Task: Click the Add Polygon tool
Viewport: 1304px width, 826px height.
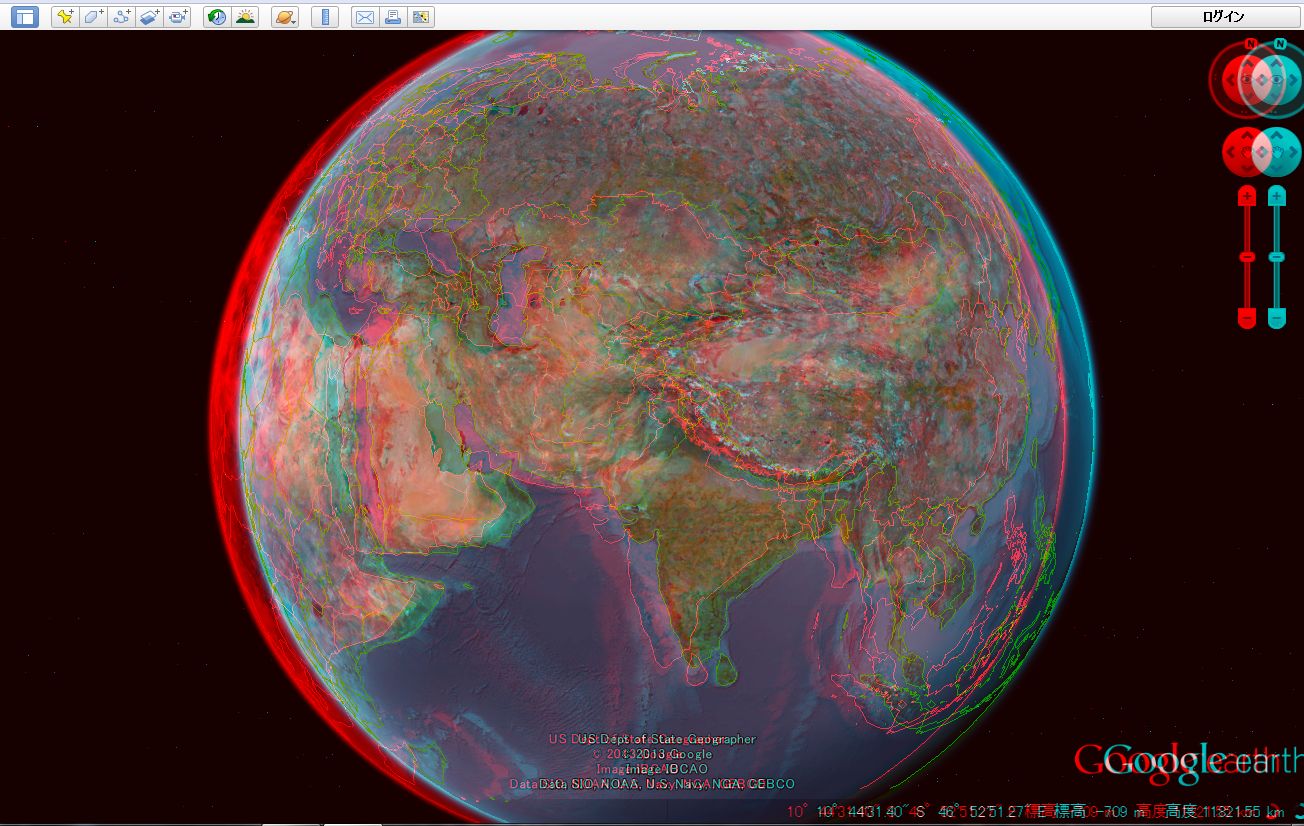Action: click(93, 17)
